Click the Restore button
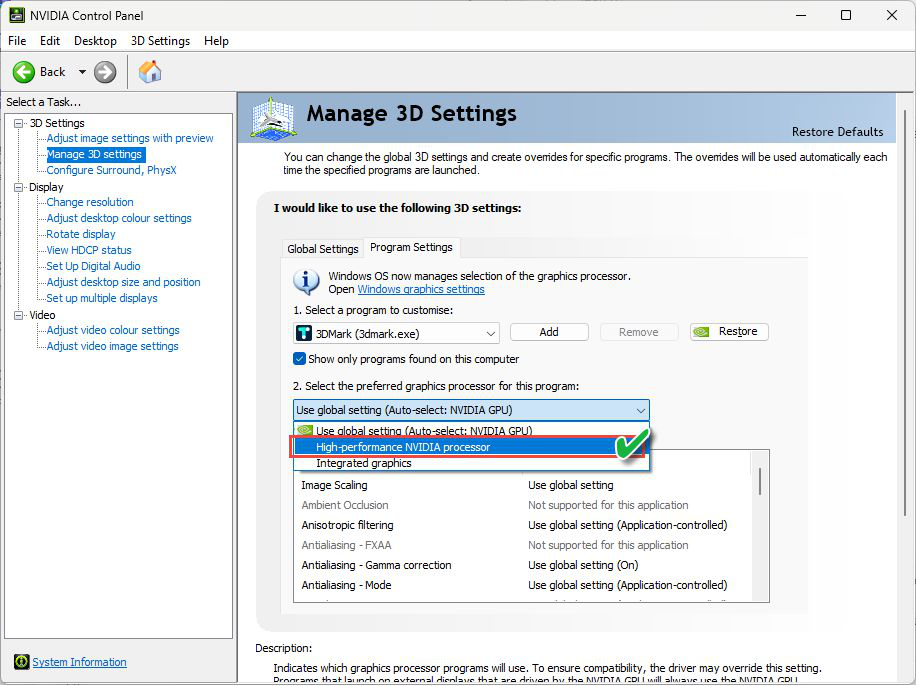This screenshot has width=916, height=686. click(729, 332)
